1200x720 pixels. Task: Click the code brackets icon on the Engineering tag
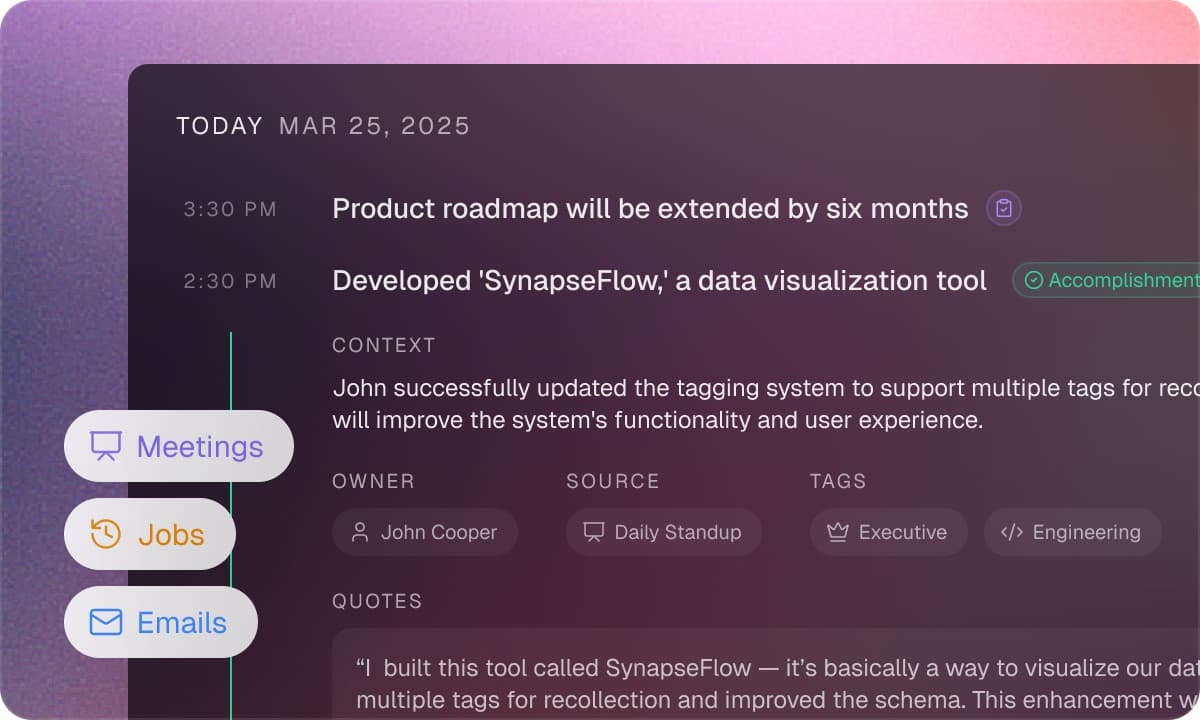pos(1012,532)
